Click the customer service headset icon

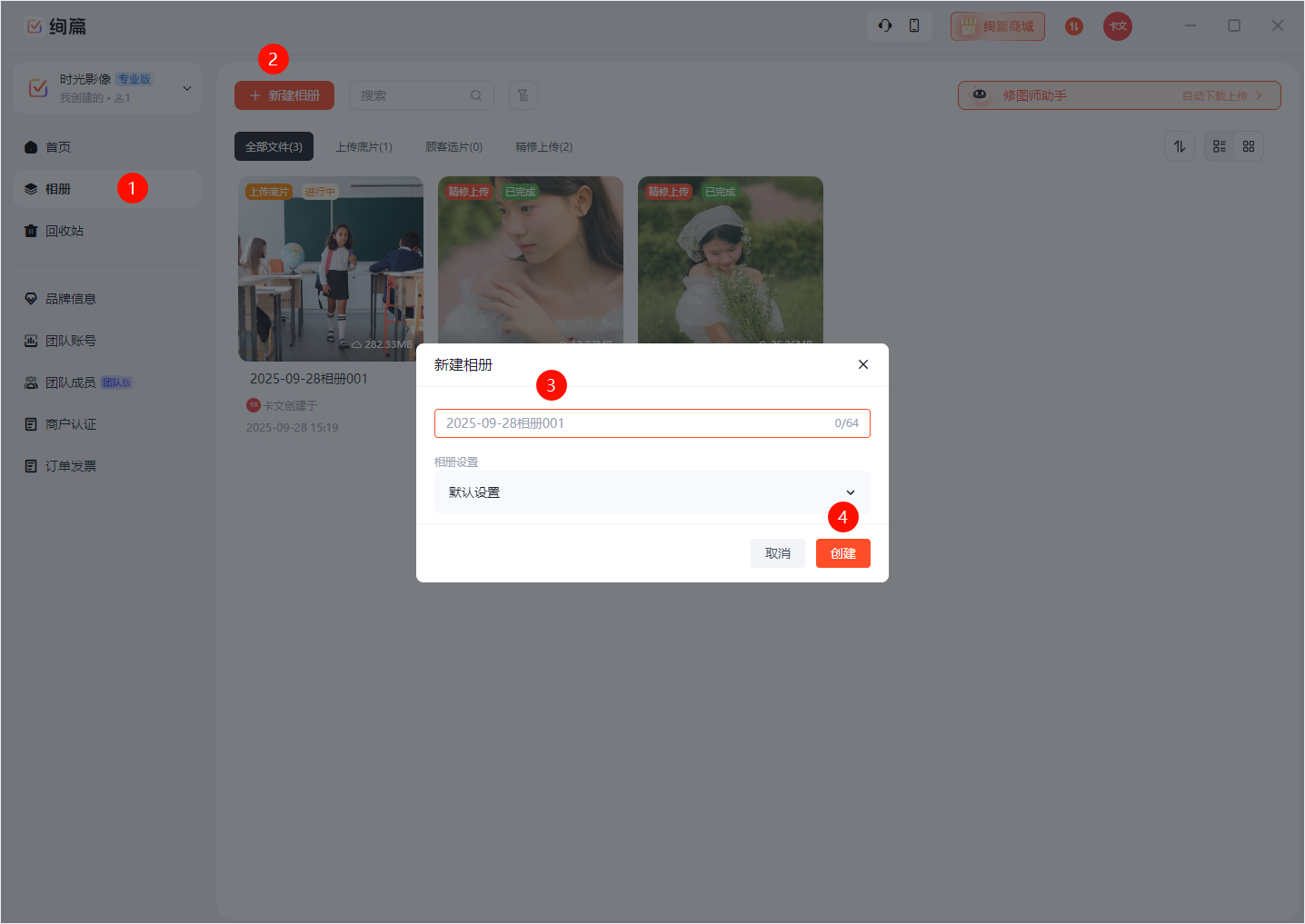(884, 26)
